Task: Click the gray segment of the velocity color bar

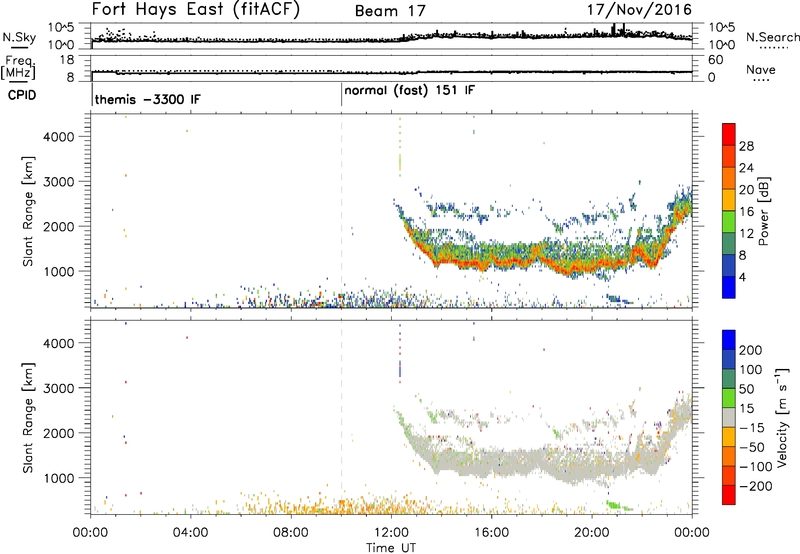Action: [729, 417]
